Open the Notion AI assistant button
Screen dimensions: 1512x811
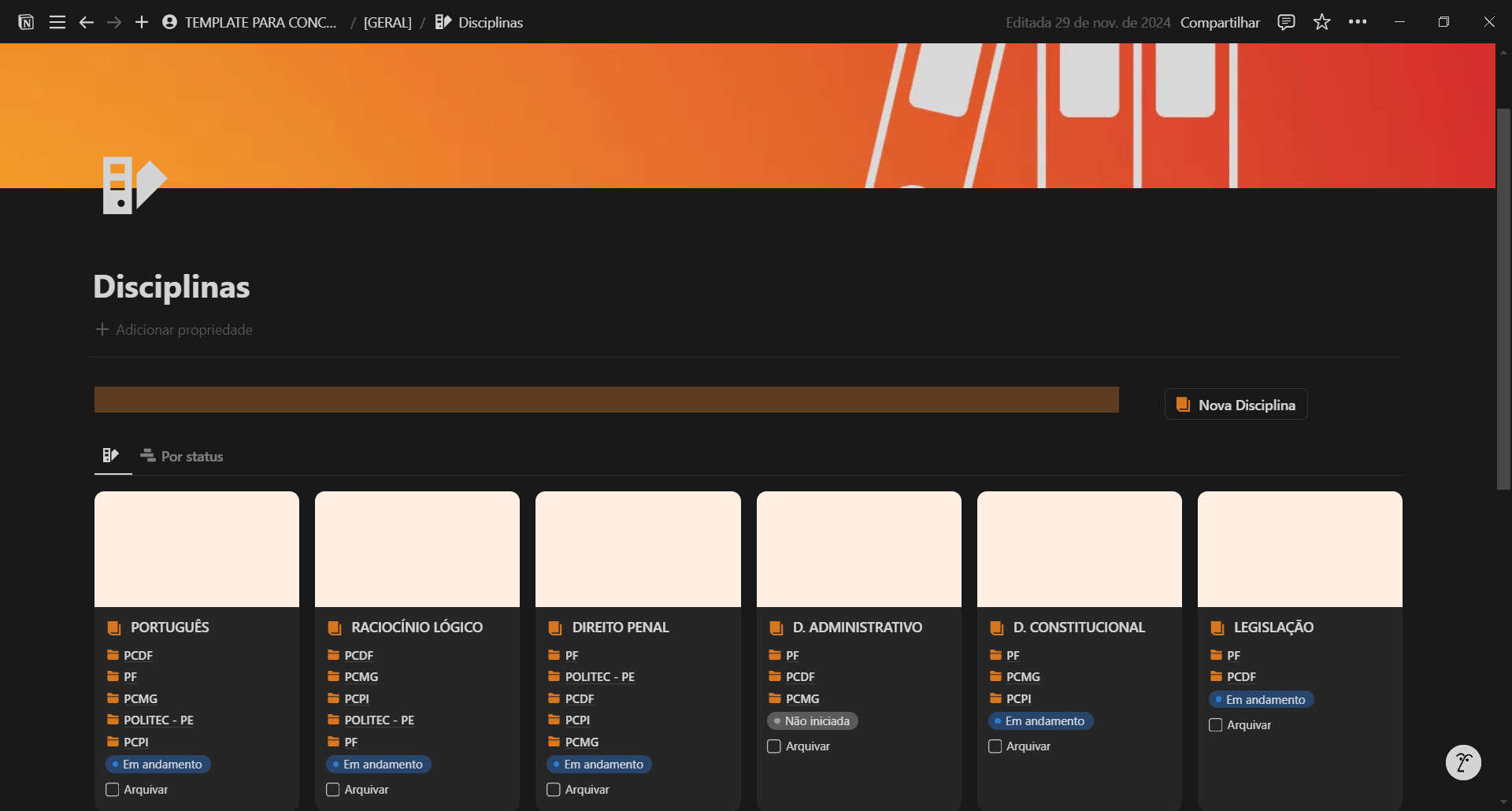tap(1463, 762)
